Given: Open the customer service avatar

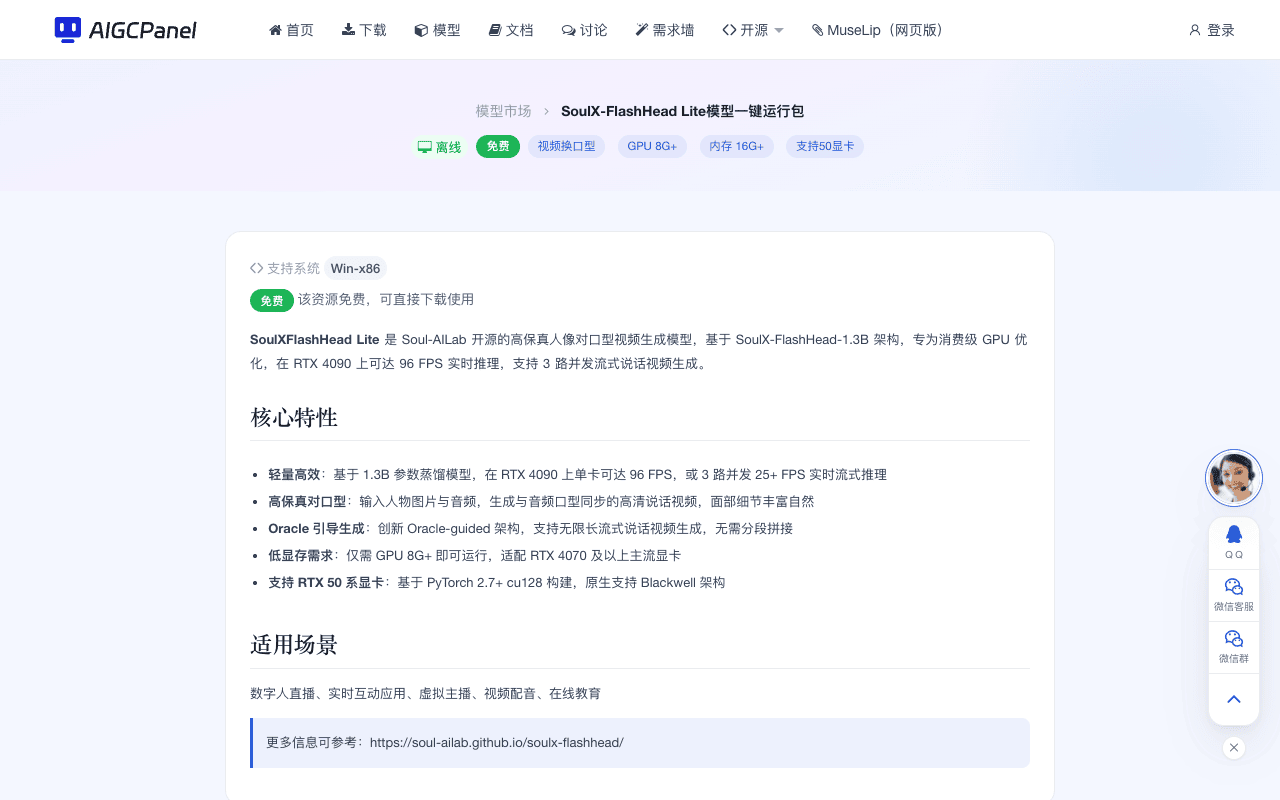Looking at the screenshot, I should (1234, 478).
